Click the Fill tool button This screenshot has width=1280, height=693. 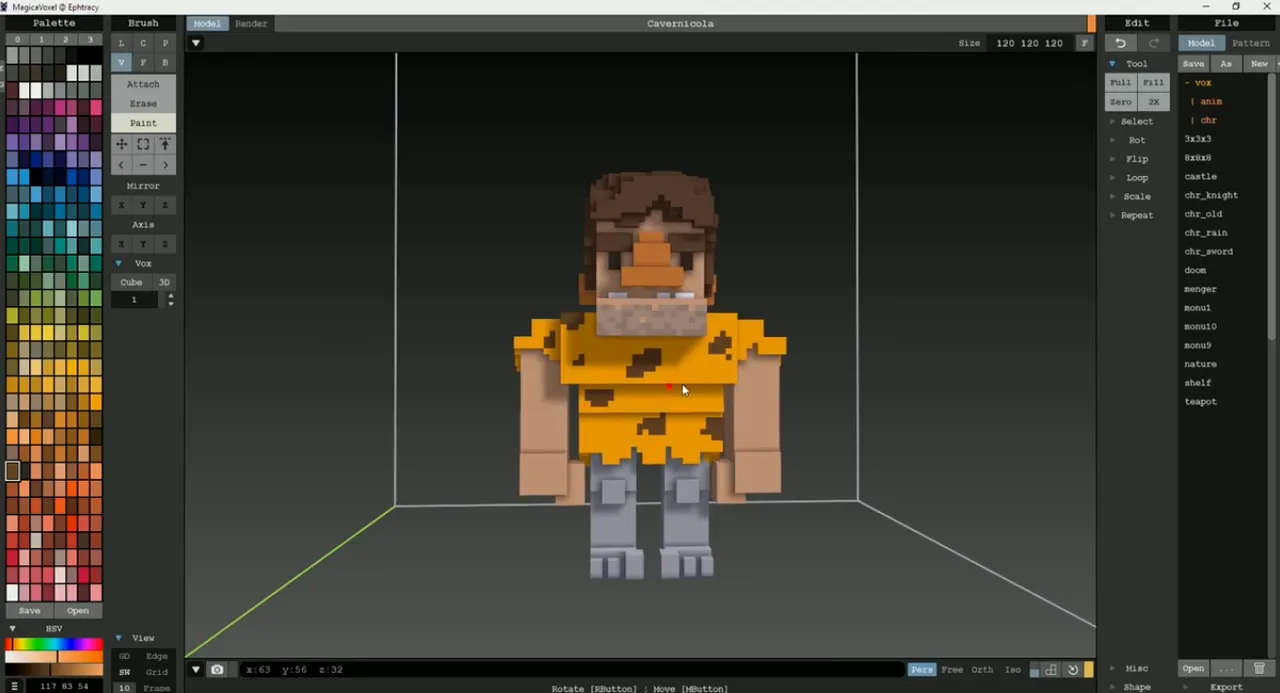(x=1154, y=83)
